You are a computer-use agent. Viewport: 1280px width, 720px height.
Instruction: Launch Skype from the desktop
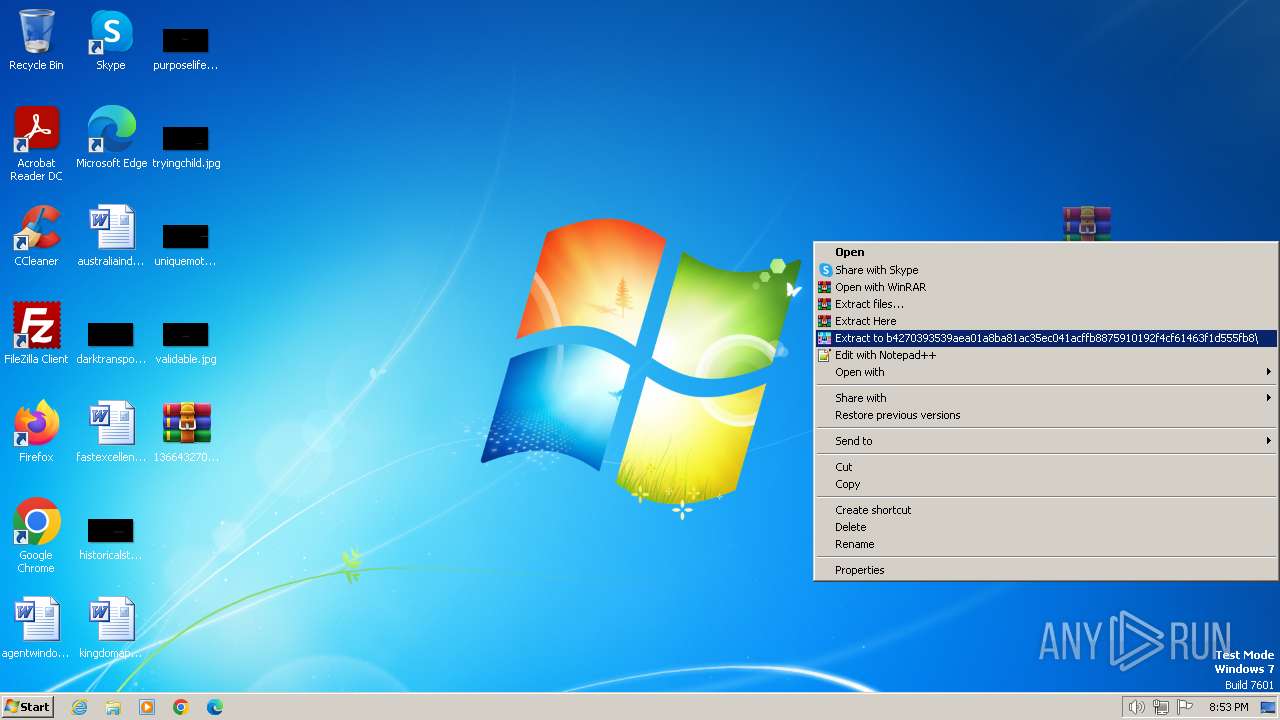point(111,40)
